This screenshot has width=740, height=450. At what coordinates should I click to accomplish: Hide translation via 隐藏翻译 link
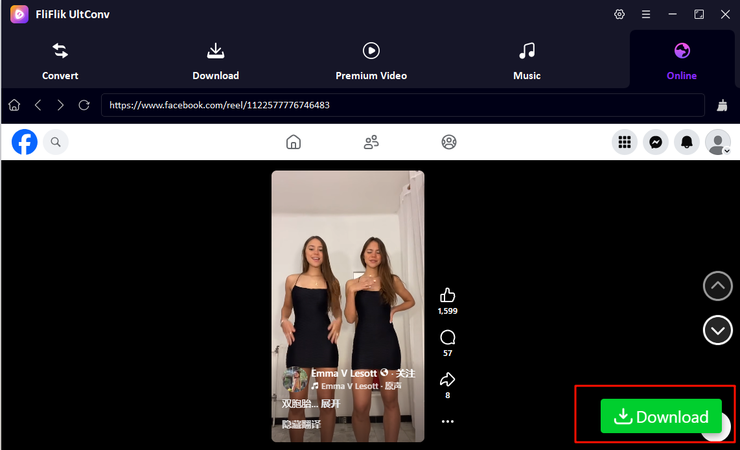(x=301, y=424)
